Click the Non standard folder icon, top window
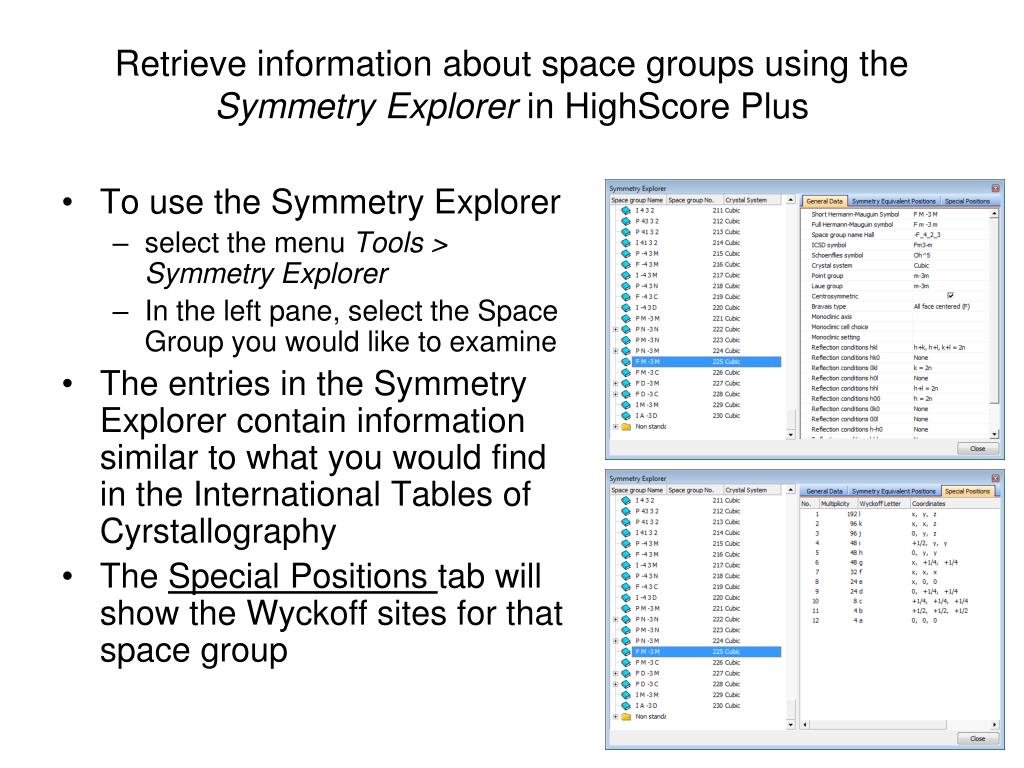The height and width of the screenshot is (768, 1024). pos(626,426)
